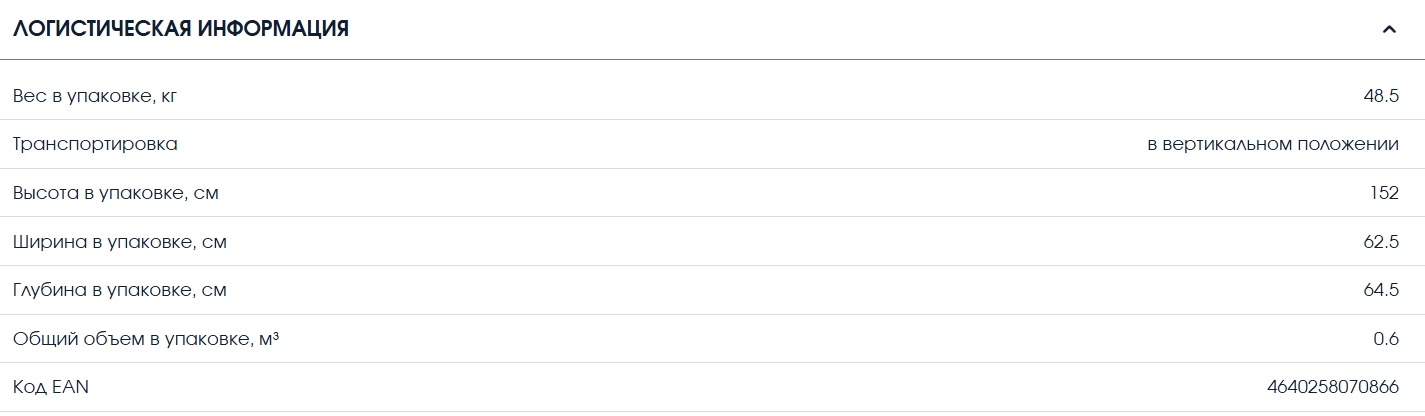Screen dimensions: 1425x416
Task: Click the 64.5 depth value
Action: click(x=1381, y=290)
